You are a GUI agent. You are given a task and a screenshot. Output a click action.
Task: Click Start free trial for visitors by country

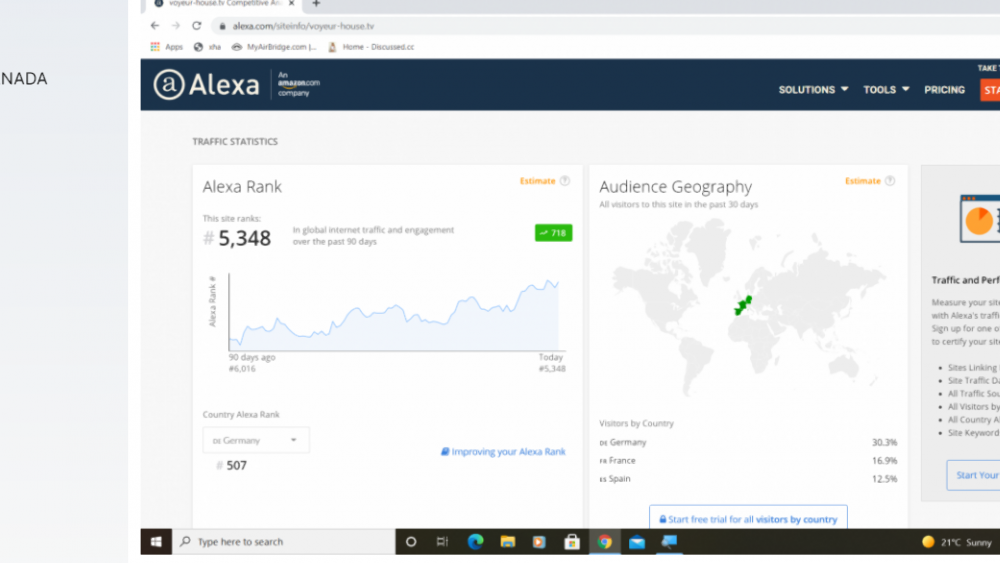748,519
